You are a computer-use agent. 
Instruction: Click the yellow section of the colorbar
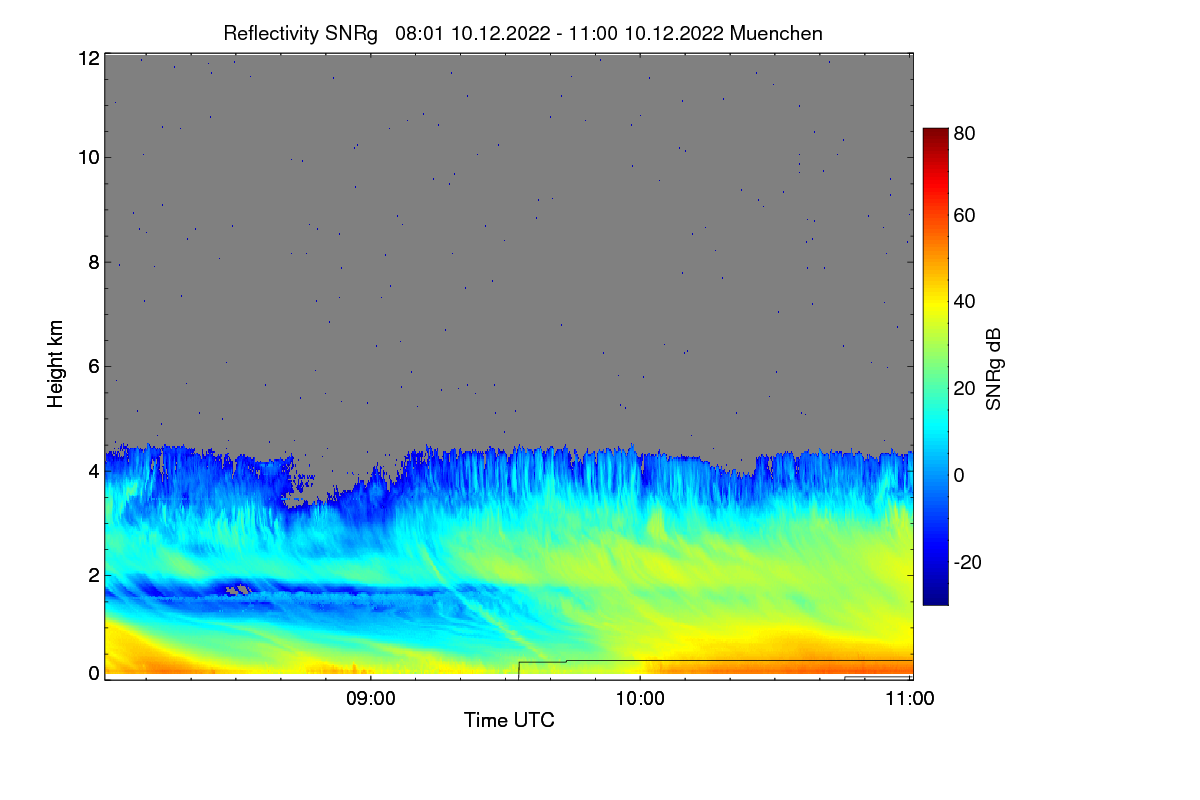[x=935, y=302]
